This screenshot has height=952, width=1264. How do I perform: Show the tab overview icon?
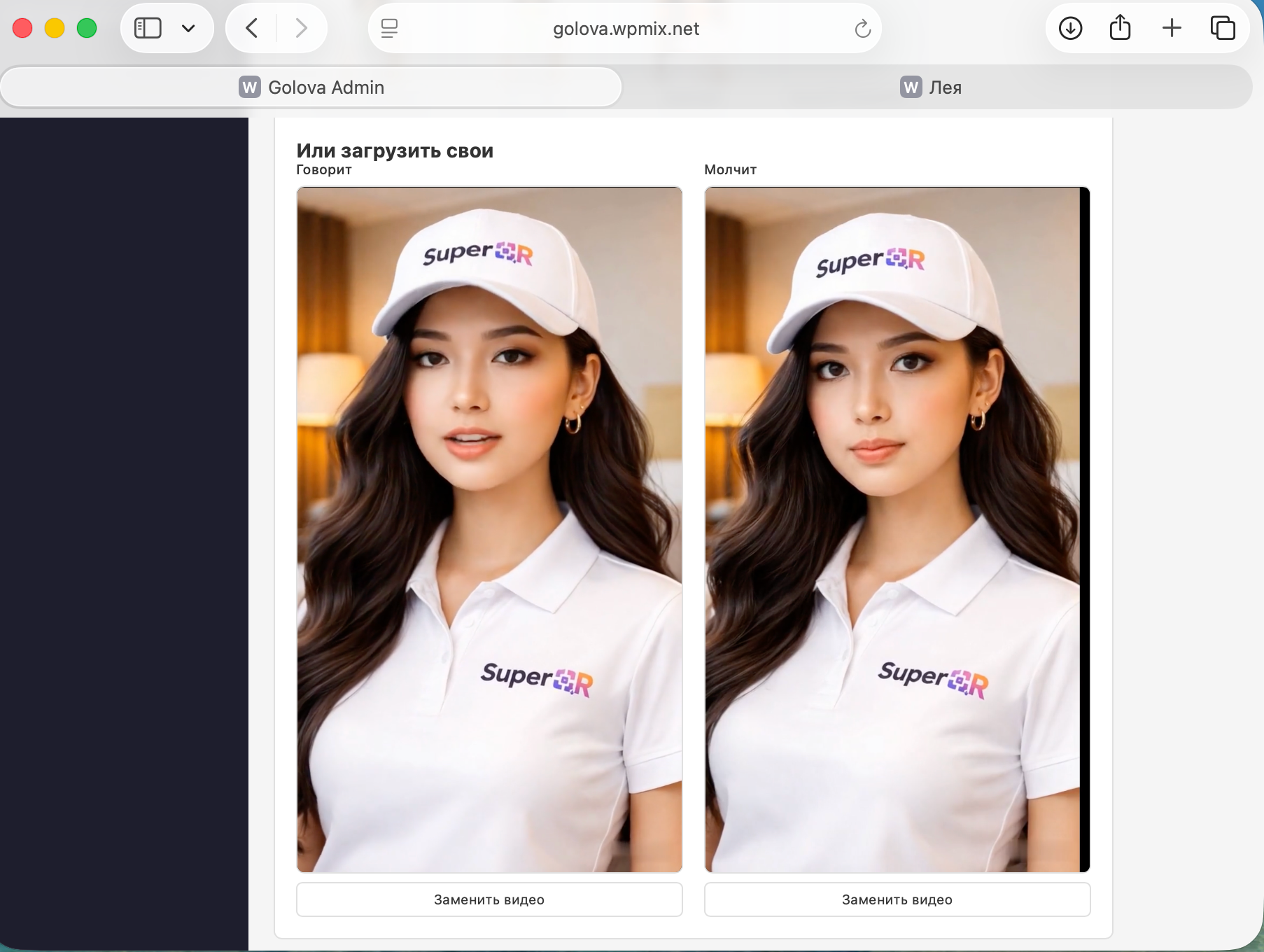pyautogui.click(x=1223, y=28)
